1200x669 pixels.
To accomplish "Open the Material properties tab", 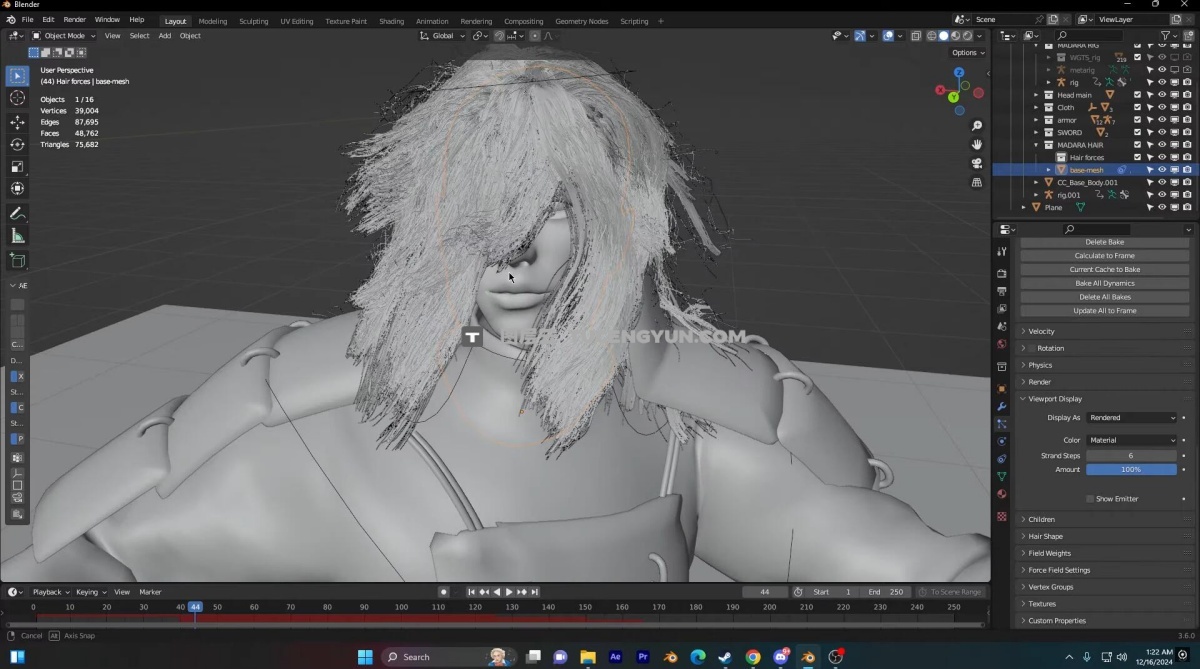I will [x=1001, y=494].
